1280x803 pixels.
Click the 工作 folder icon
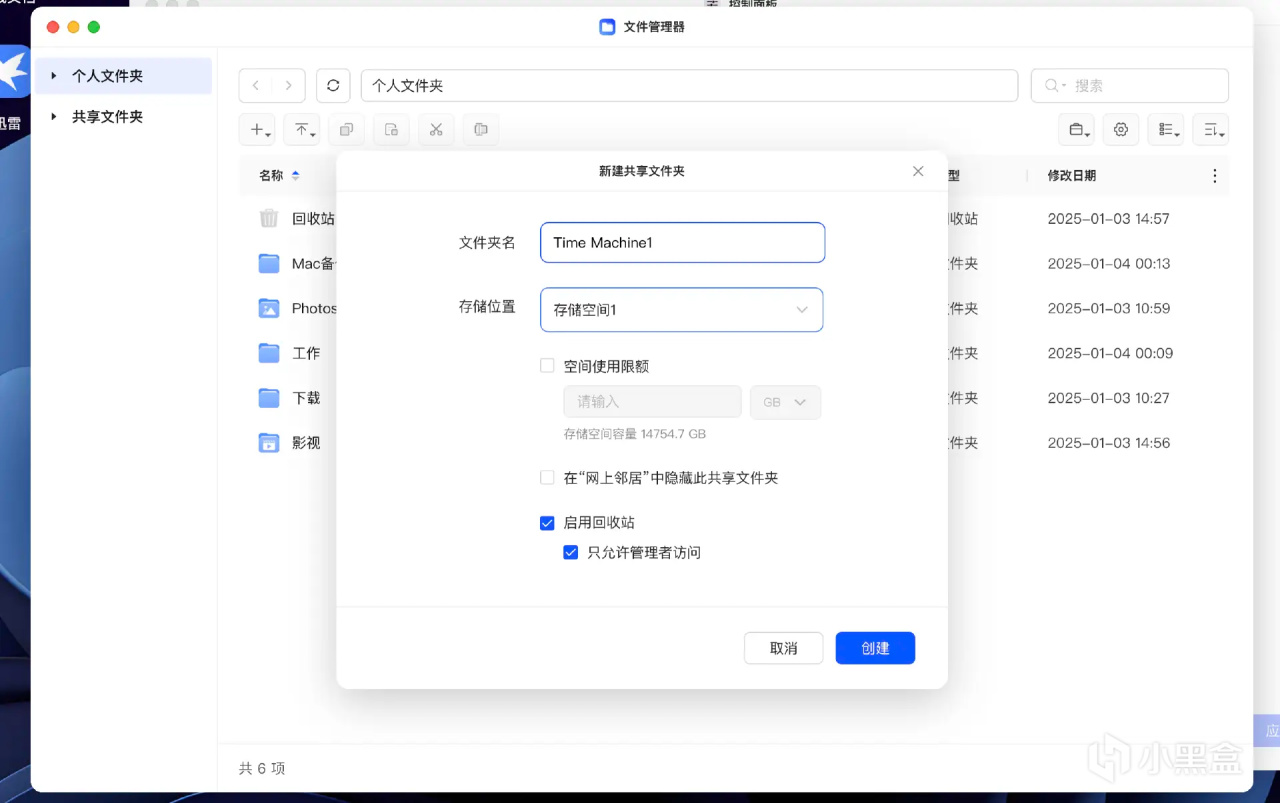coord(268,353)
